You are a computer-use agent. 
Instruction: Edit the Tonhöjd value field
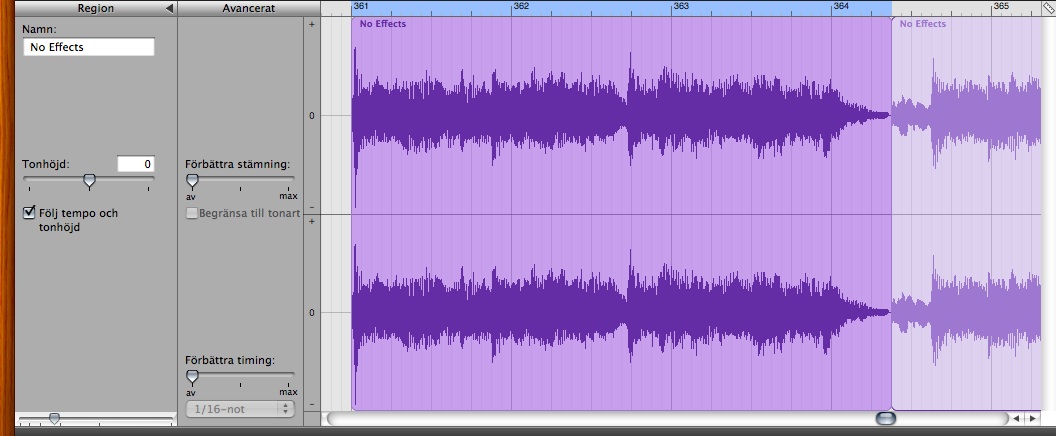pos(135,164)
